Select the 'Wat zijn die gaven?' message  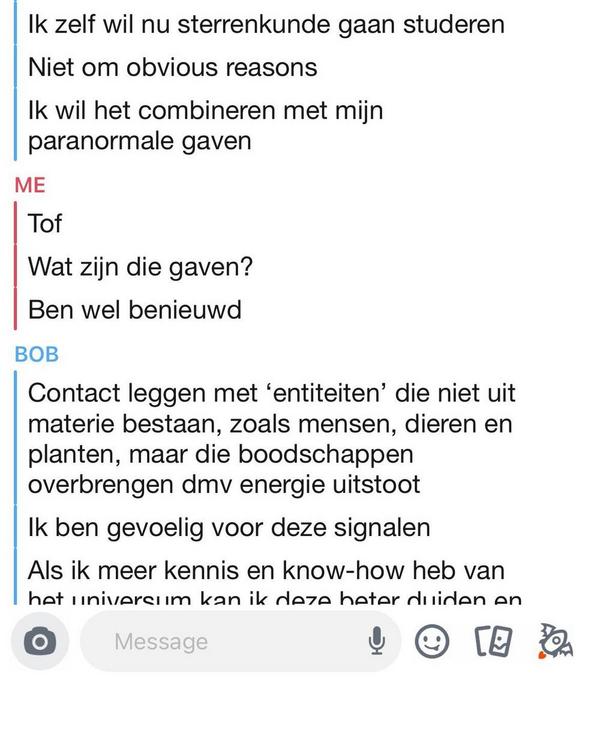(140, 267)
